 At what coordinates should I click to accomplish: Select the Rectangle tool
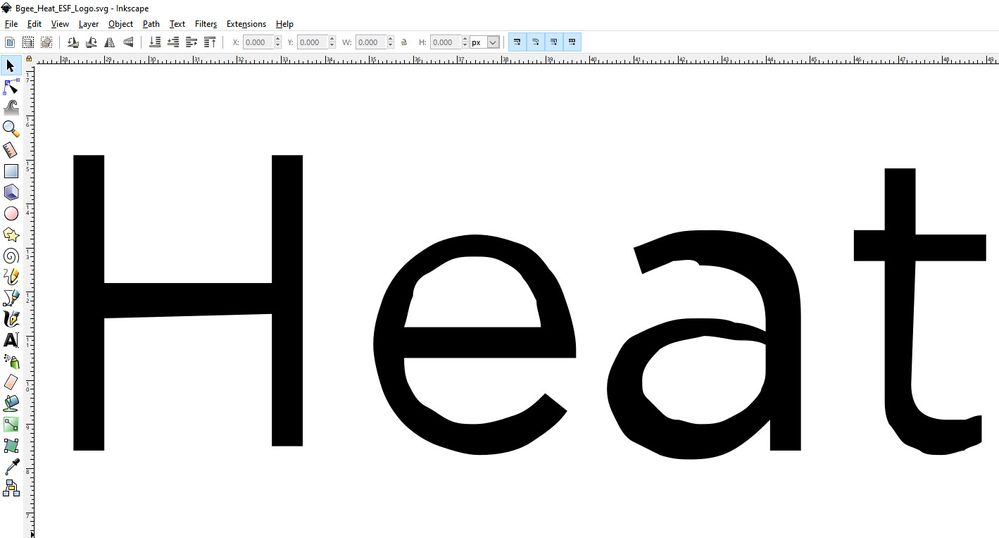tap(11, 171)
